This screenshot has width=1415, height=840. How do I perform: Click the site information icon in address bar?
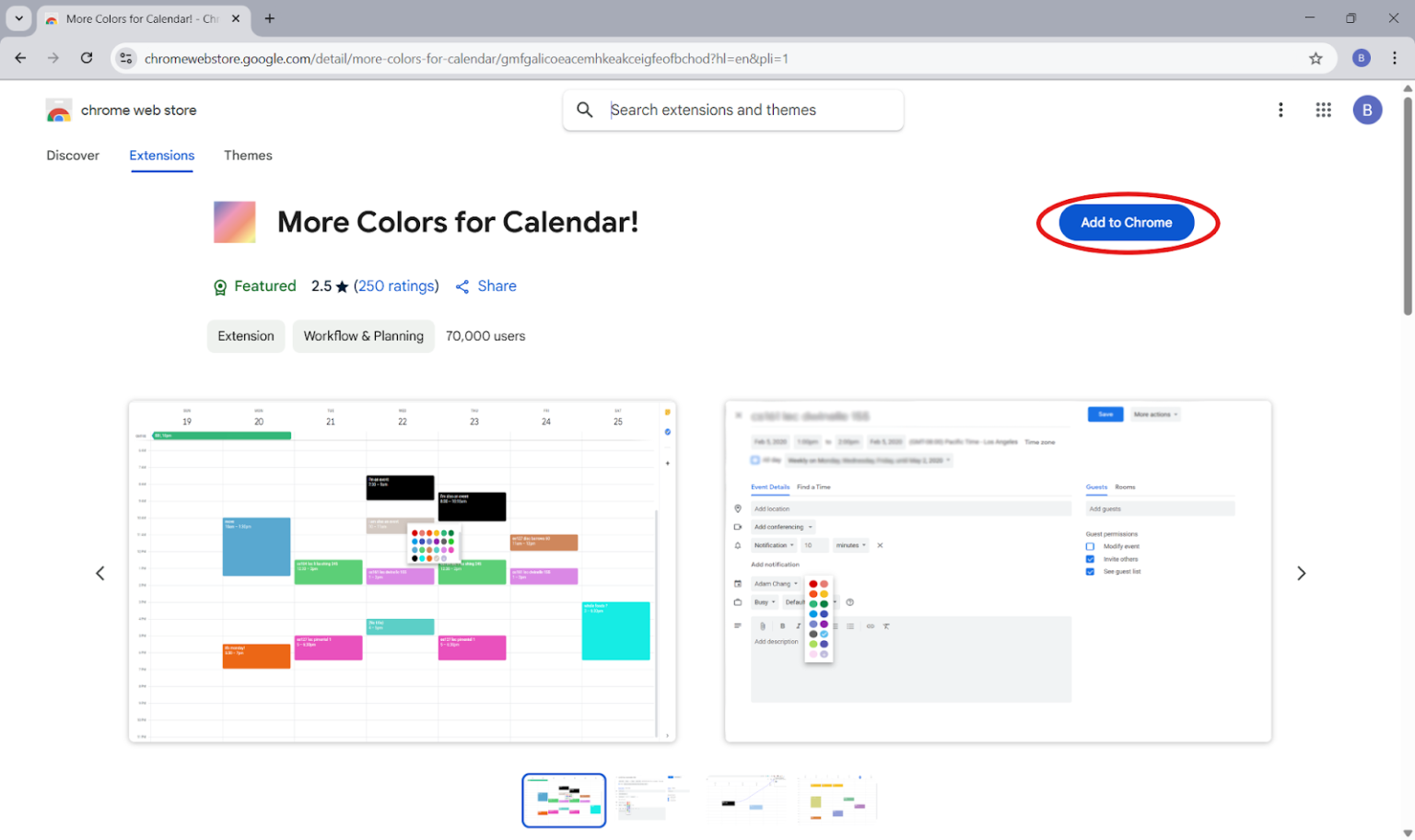point(125,57)
